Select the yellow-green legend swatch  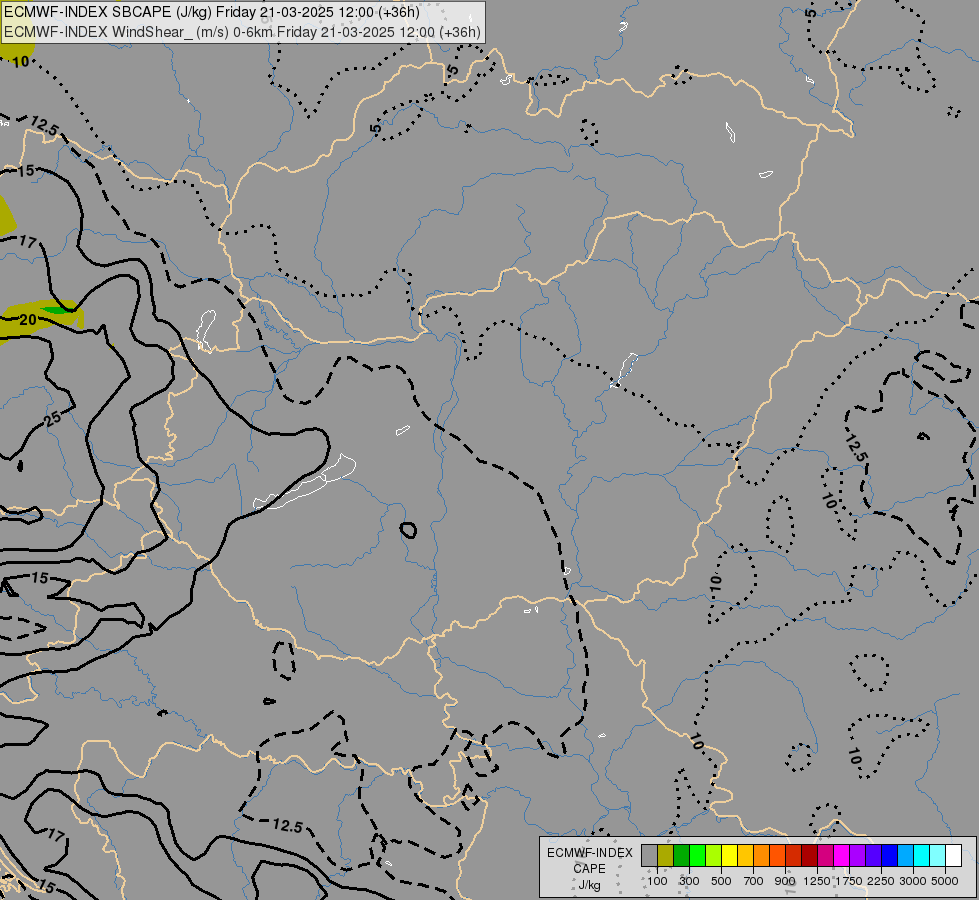click(714, 856)
